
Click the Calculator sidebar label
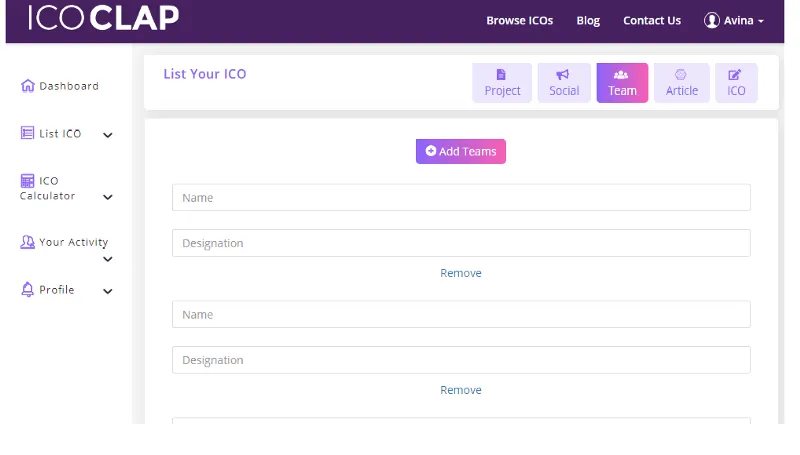tap(47, 196)
